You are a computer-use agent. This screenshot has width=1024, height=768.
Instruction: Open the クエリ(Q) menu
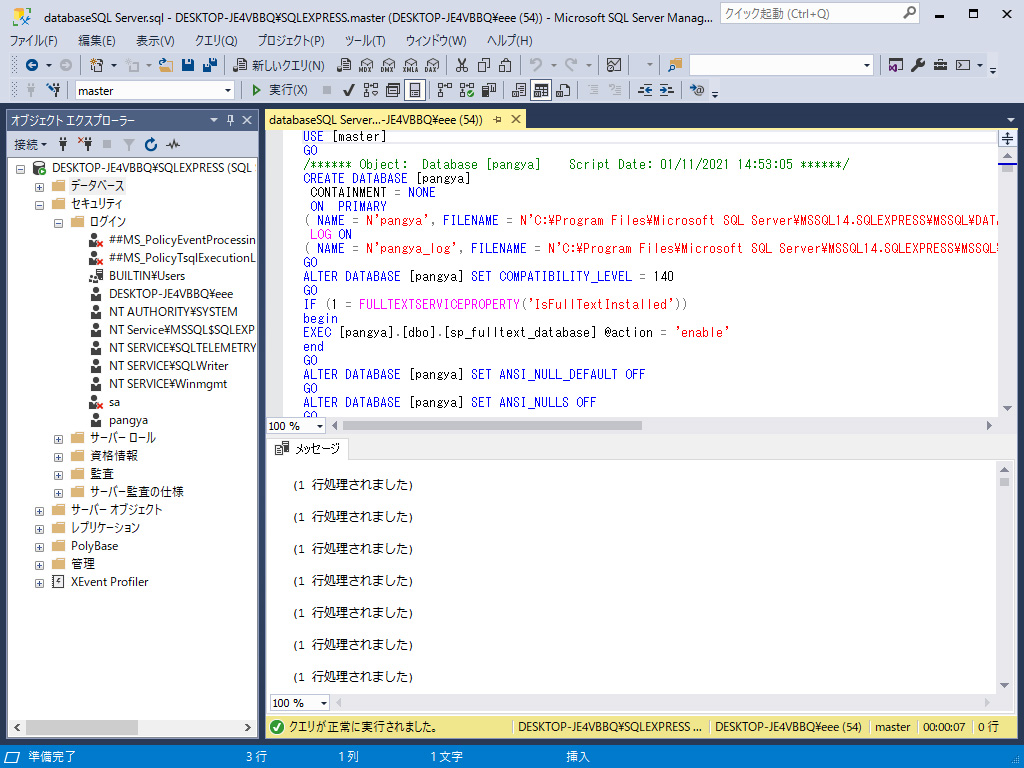pos(216,40)
